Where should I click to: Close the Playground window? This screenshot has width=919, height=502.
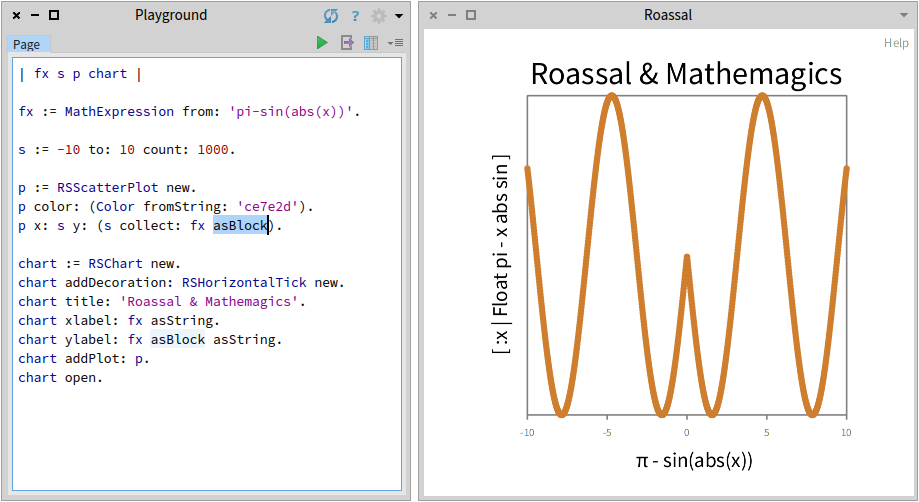click(16, 15)
